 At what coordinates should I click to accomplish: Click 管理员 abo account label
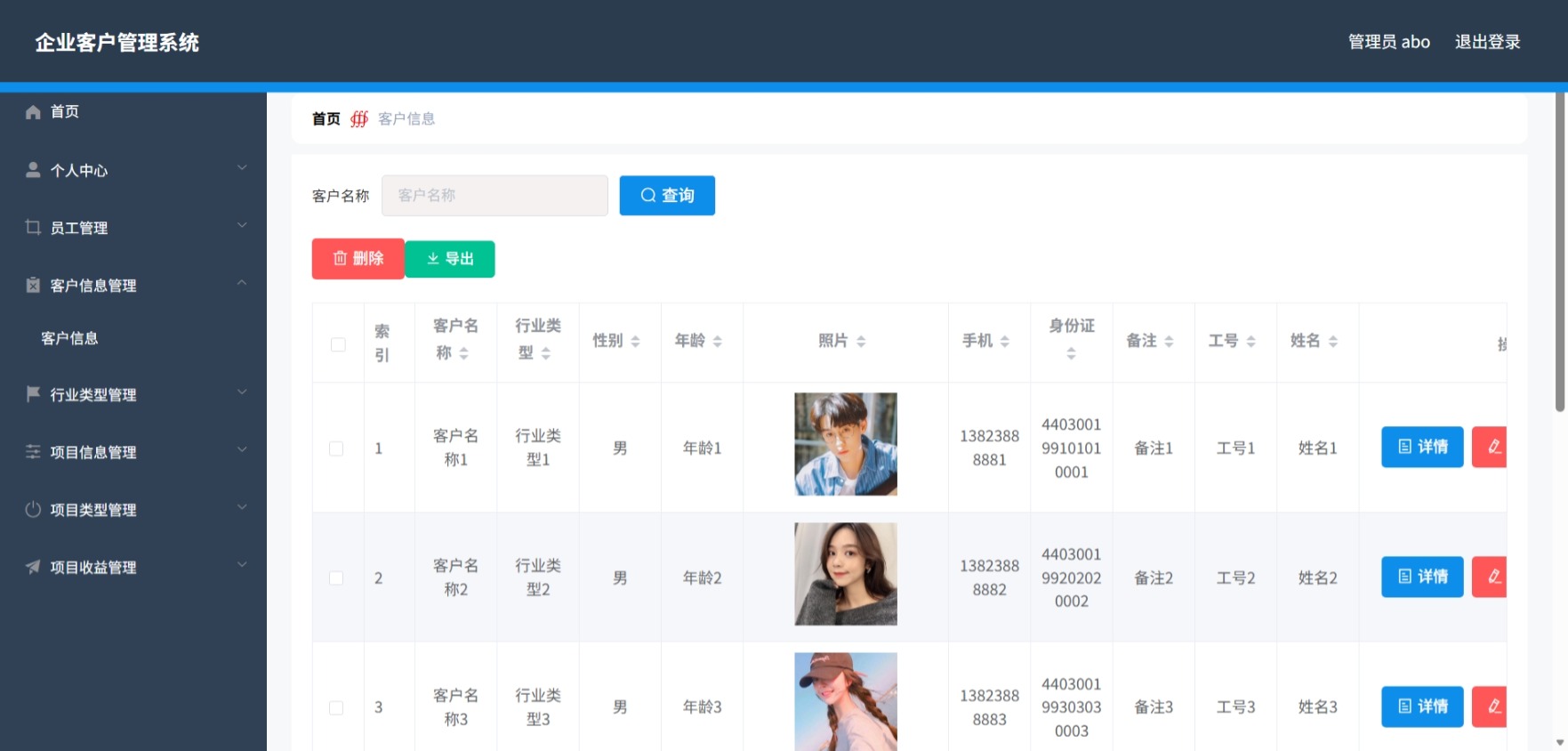point(1389,42)
